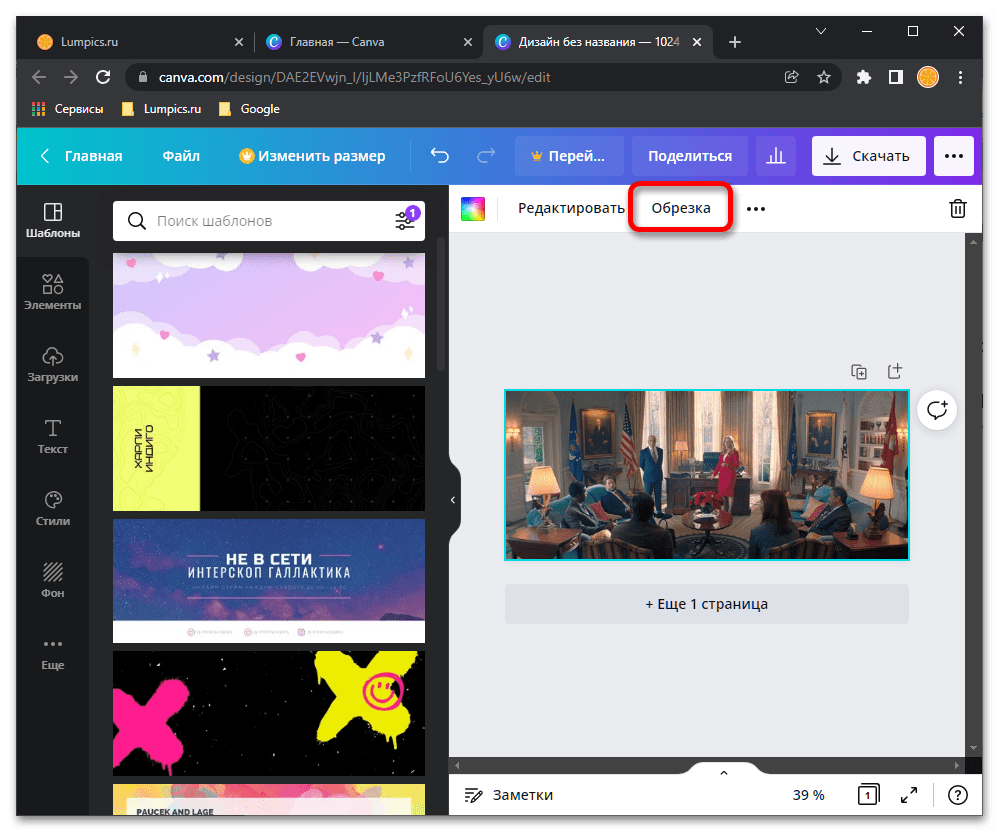Expand the pages drawer chevron
Image resolution: width=999 pixels, height=832 pixels.
click(x=724, y=773)
